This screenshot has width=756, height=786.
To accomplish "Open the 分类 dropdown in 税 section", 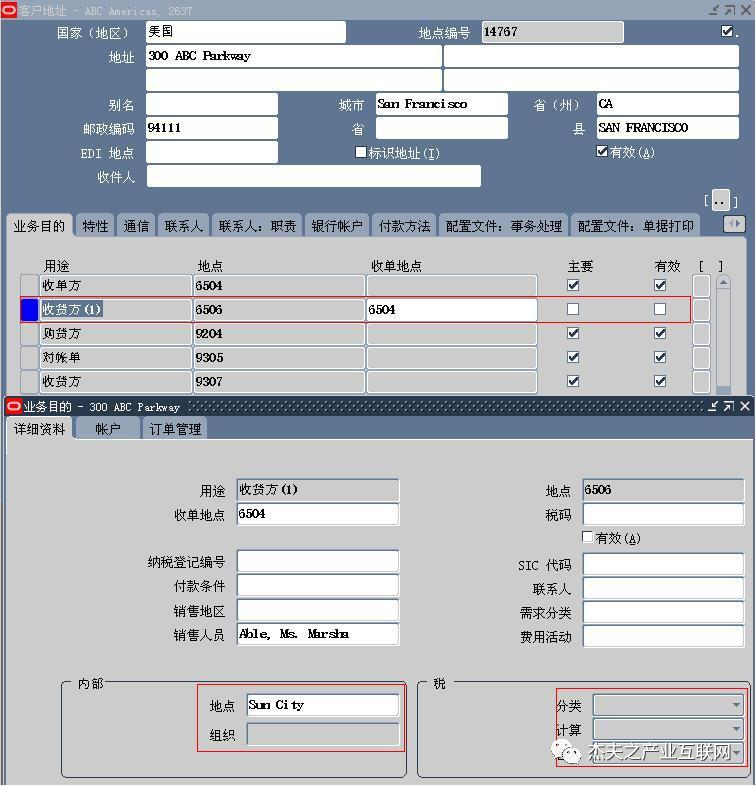I will pyautogui.click(x=669, y=705).
